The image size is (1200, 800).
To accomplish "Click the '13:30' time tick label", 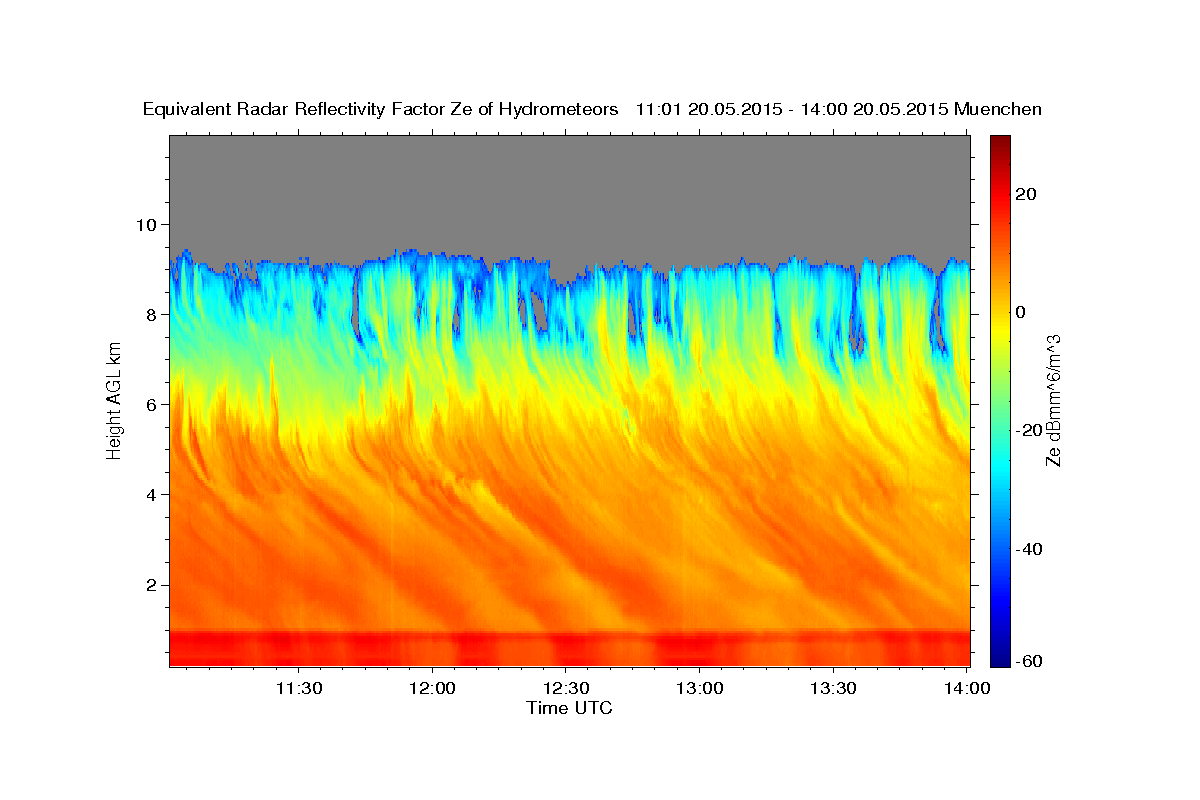I will click(833, 688).
